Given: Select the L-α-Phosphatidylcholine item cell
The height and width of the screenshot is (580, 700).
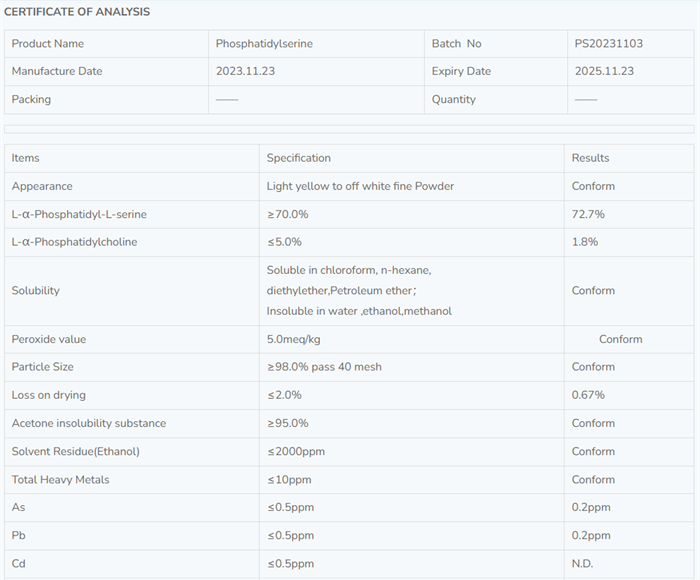Looking at the screenshot, I should pos(74,242).
